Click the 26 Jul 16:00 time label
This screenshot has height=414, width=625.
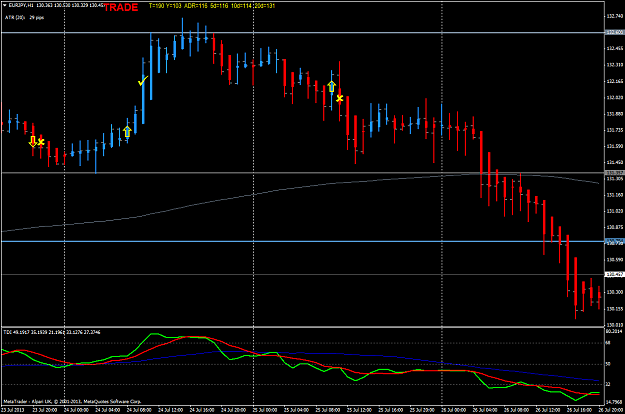tap(580, 410)
